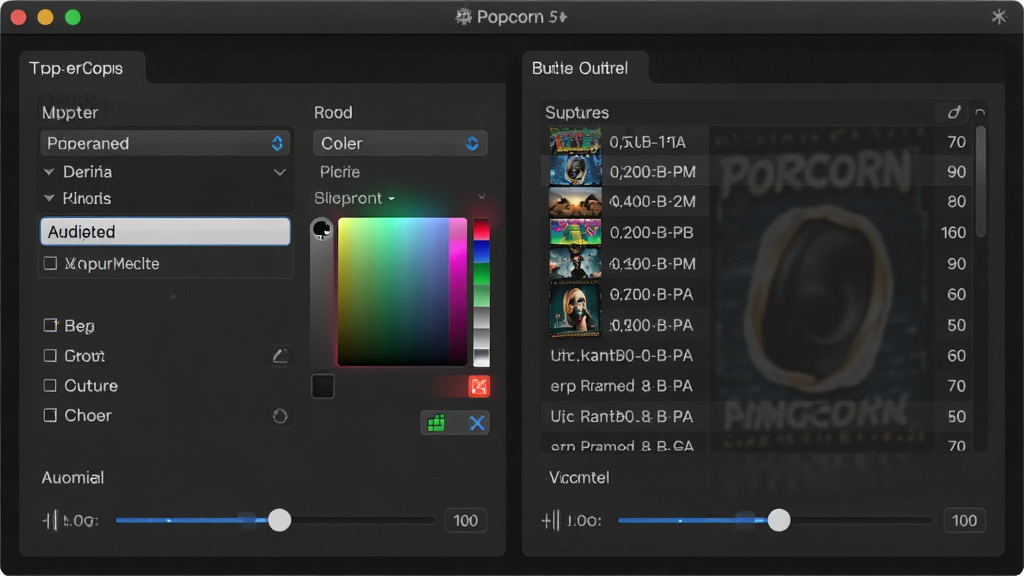Click the small chevron right of Slilepront

481,196
